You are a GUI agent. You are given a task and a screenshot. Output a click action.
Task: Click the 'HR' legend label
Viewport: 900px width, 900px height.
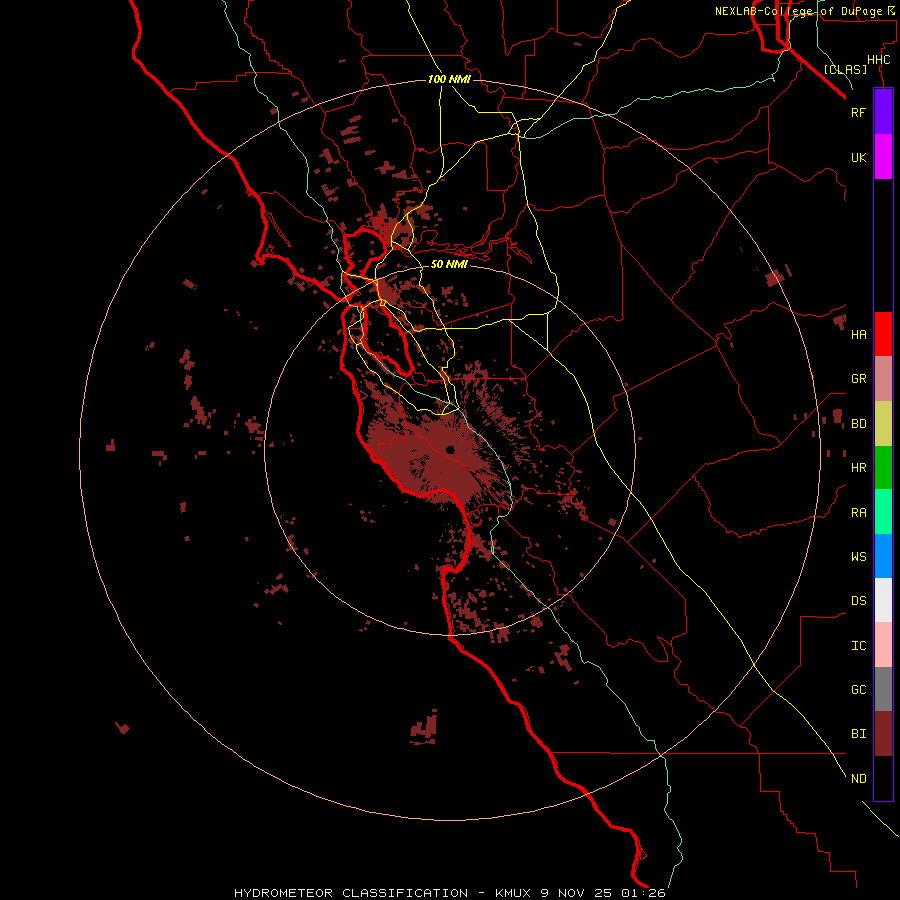point(859,468)
